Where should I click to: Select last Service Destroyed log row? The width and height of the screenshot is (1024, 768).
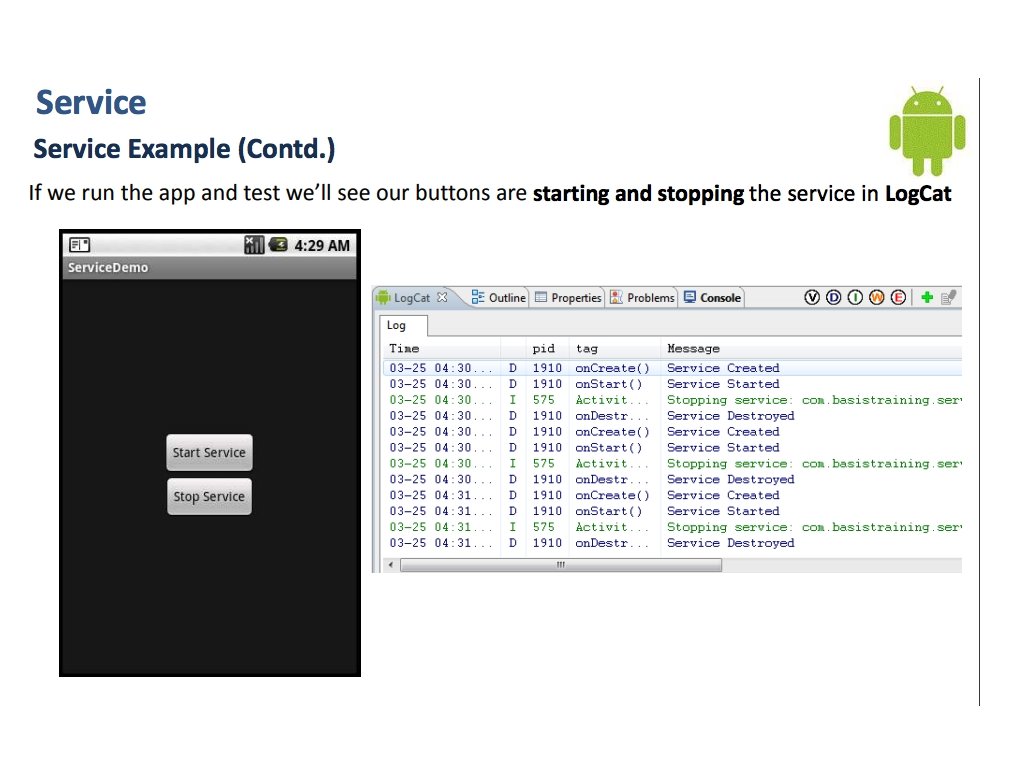[x=672, y=543]
